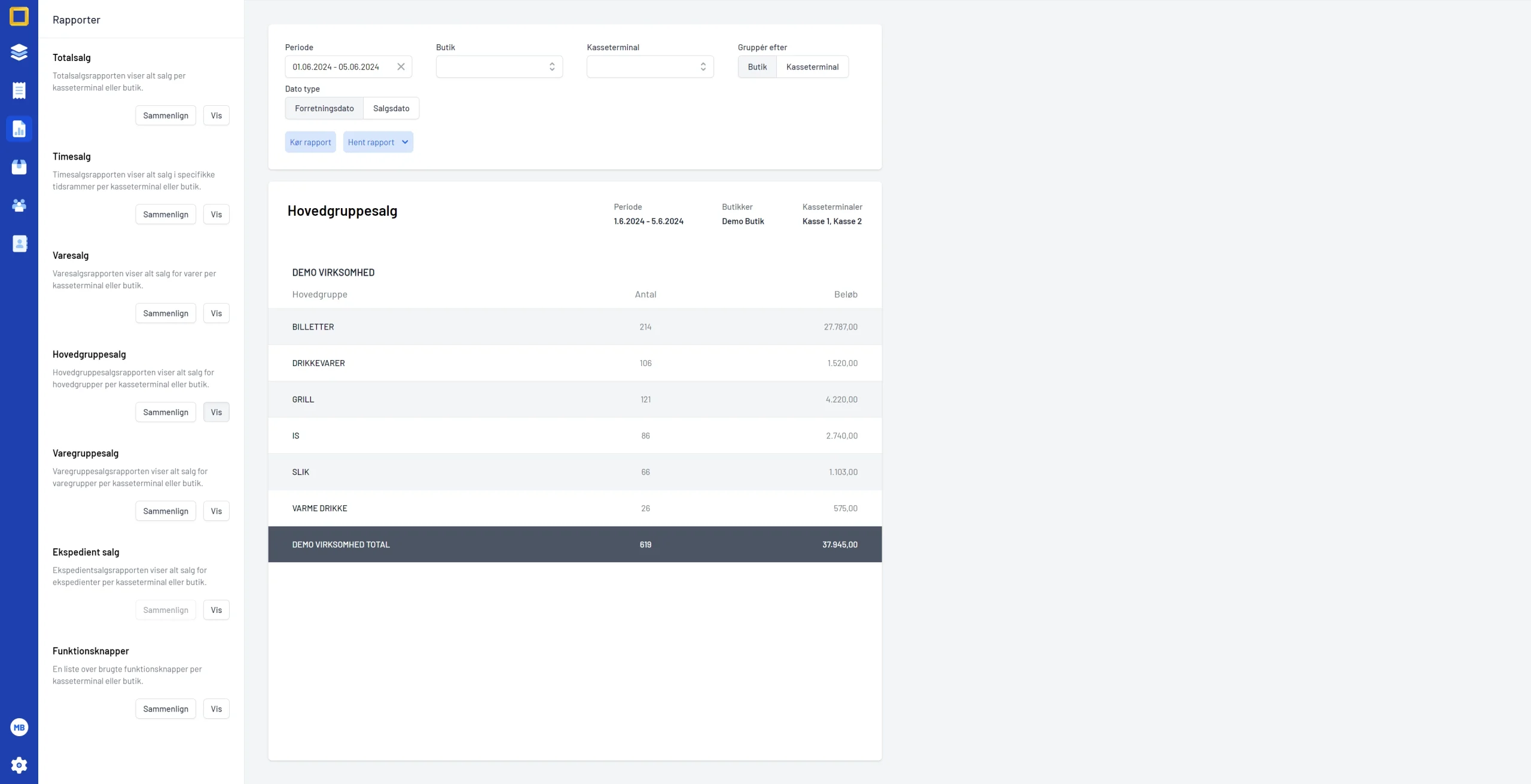
Task: Select Forretningsdato date type
Action: pyautogui.click(x=324, y=108)
